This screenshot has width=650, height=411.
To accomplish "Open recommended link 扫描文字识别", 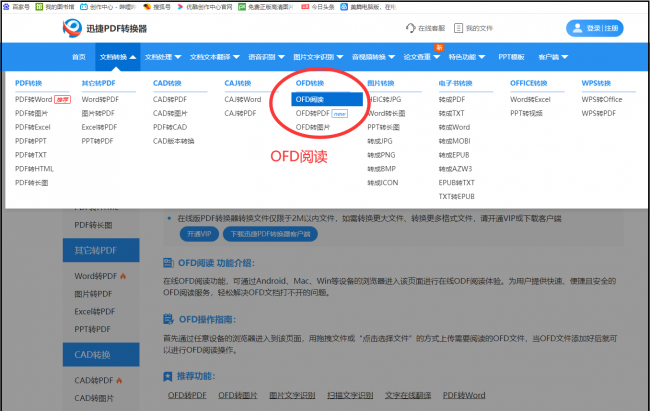I will [350, 395].
